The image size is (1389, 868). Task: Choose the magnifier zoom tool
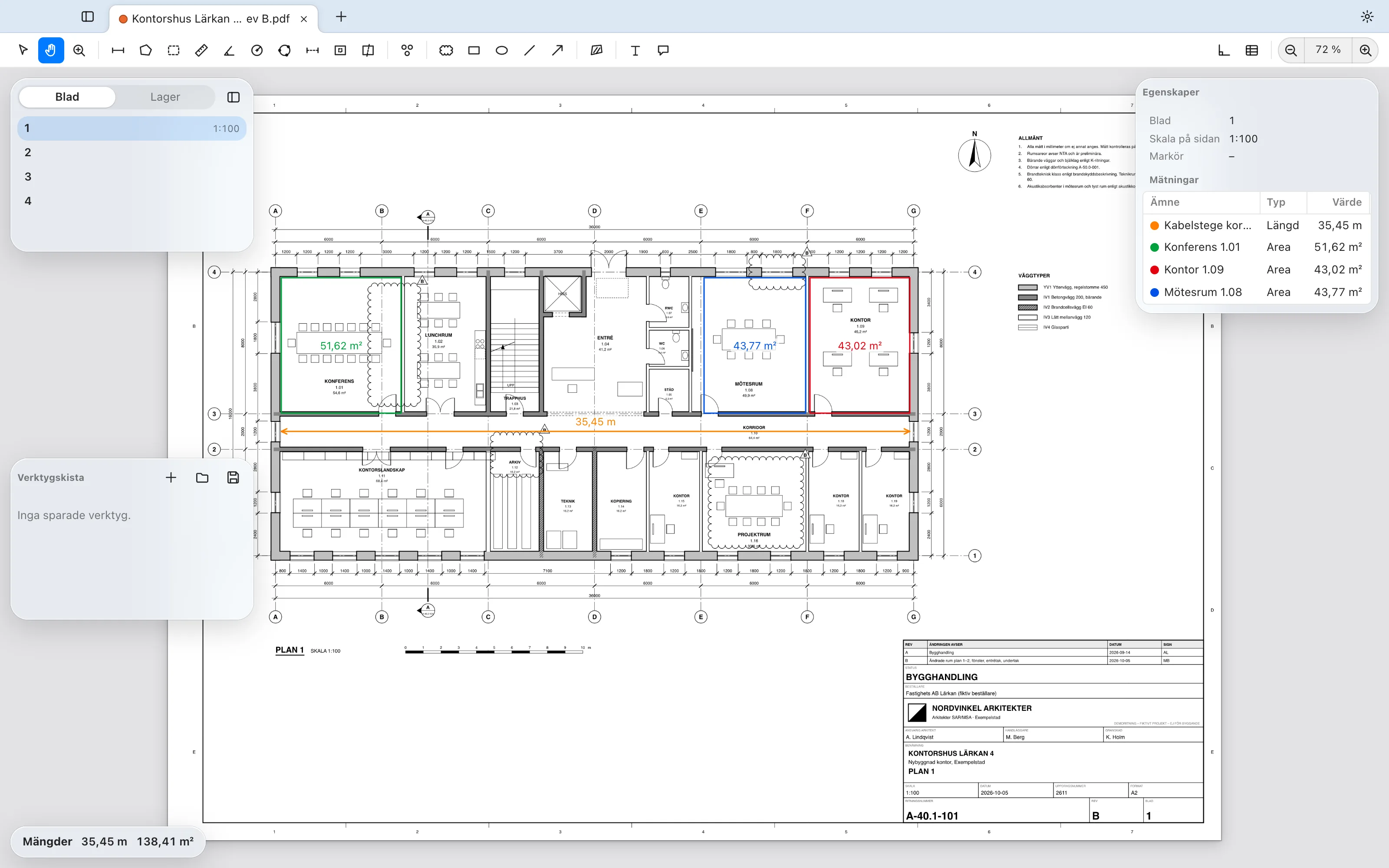[x=79, y=50]
